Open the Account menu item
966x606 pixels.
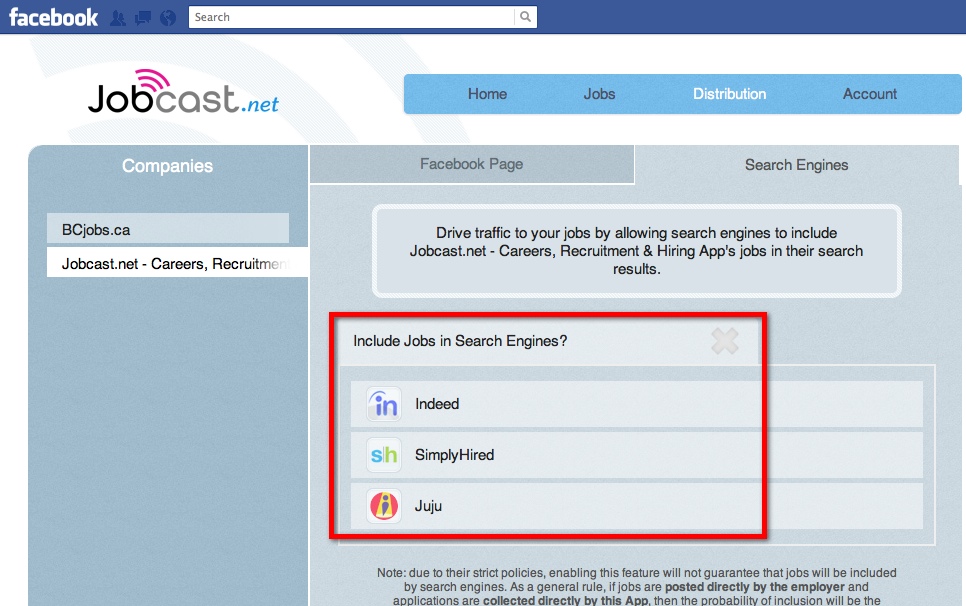click(870, 94)
